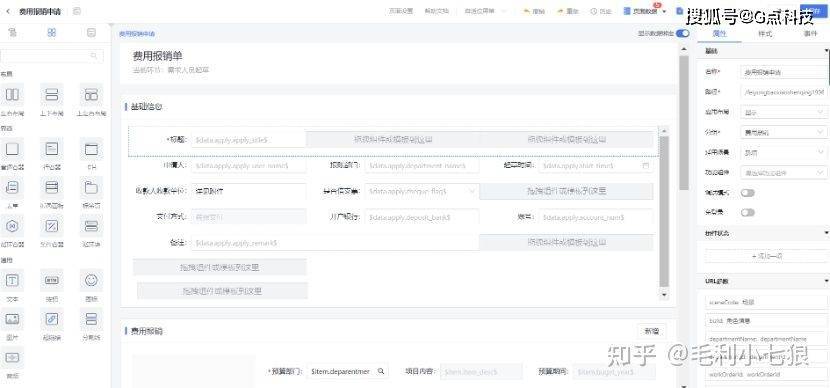
Task: Collapse the status section arrow in properties
Action: click(x=826, y=233)
